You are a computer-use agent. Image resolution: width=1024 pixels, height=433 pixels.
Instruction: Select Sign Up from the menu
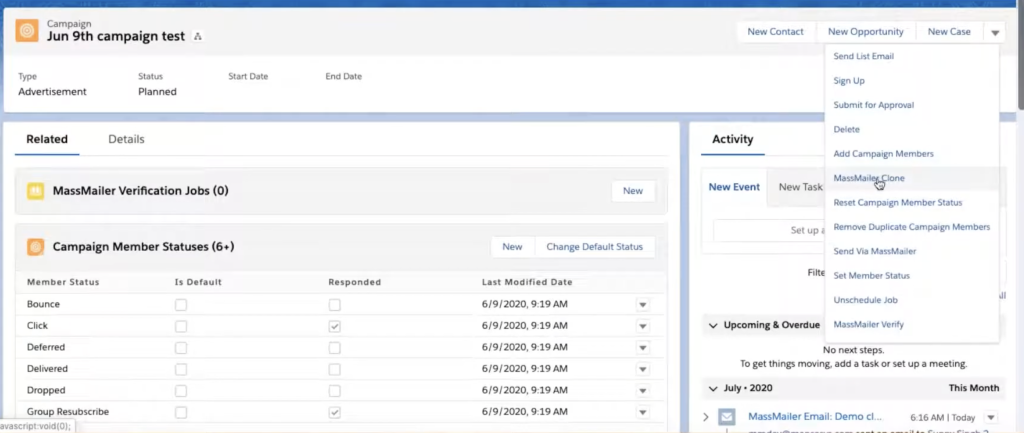[849, 80]
